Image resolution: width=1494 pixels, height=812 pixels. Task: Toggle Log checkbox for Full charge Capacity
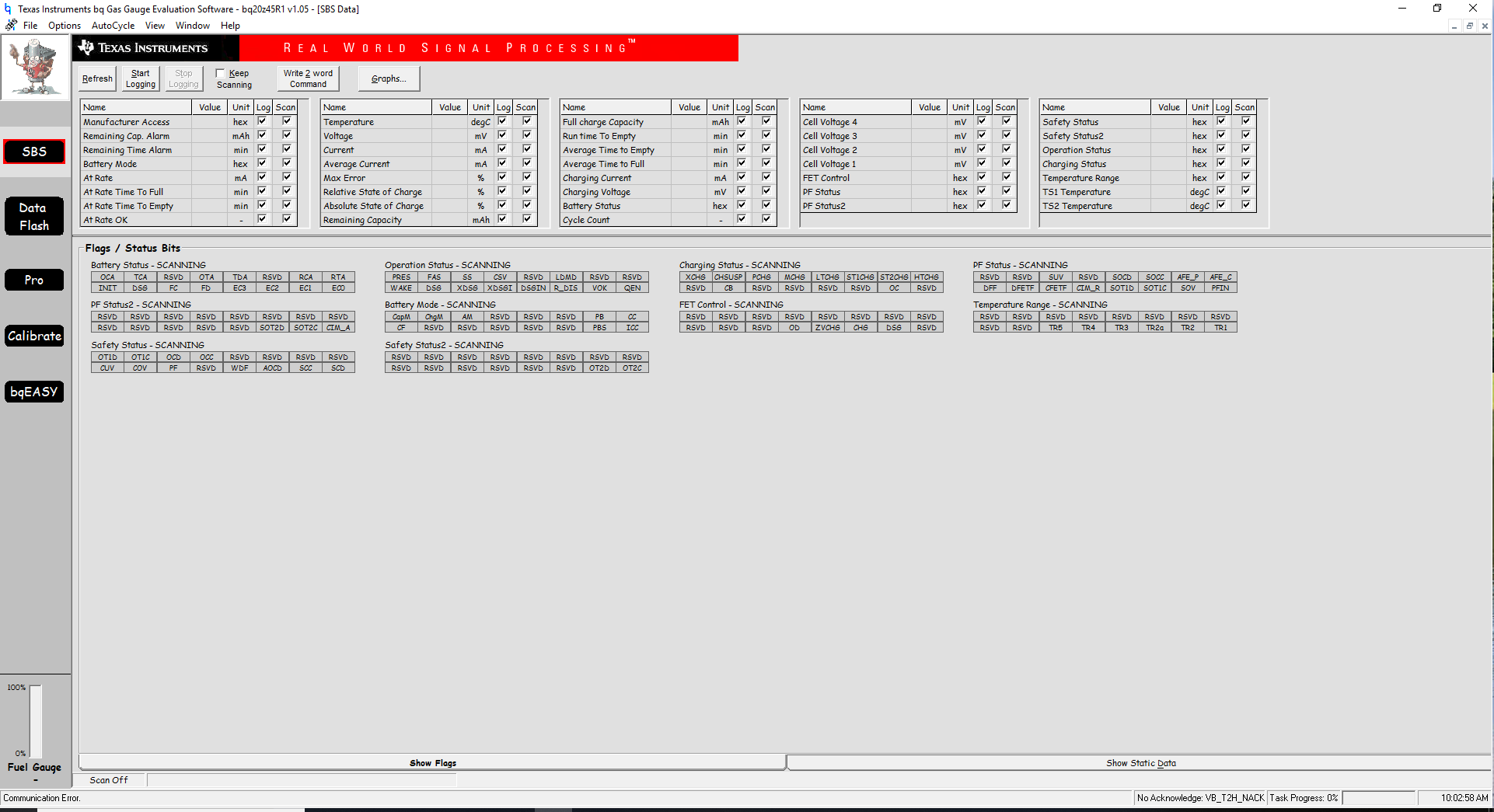(742, 121)
